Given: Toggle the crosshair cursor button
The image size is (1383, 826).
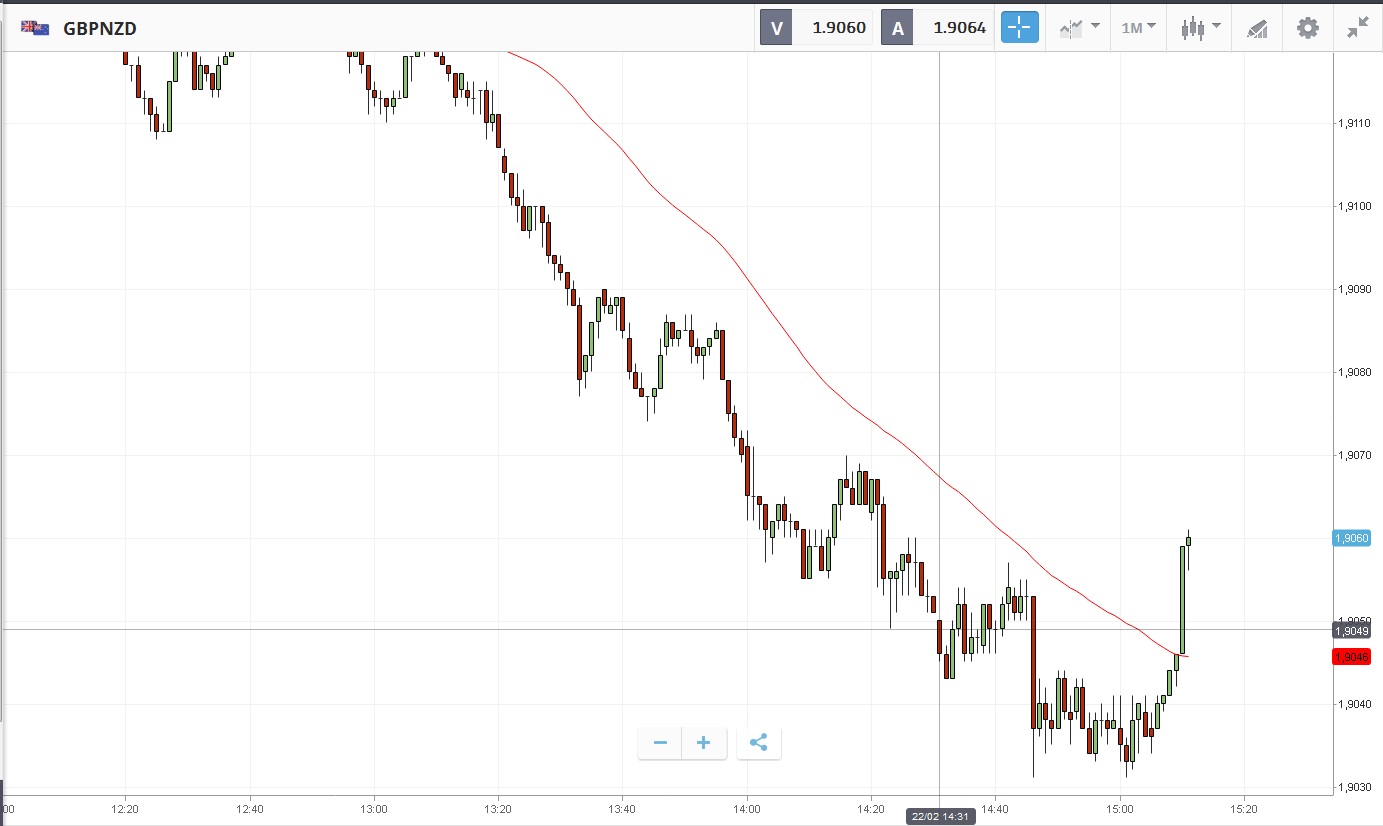Looking at the screenshot, I should pos(1019,28).
